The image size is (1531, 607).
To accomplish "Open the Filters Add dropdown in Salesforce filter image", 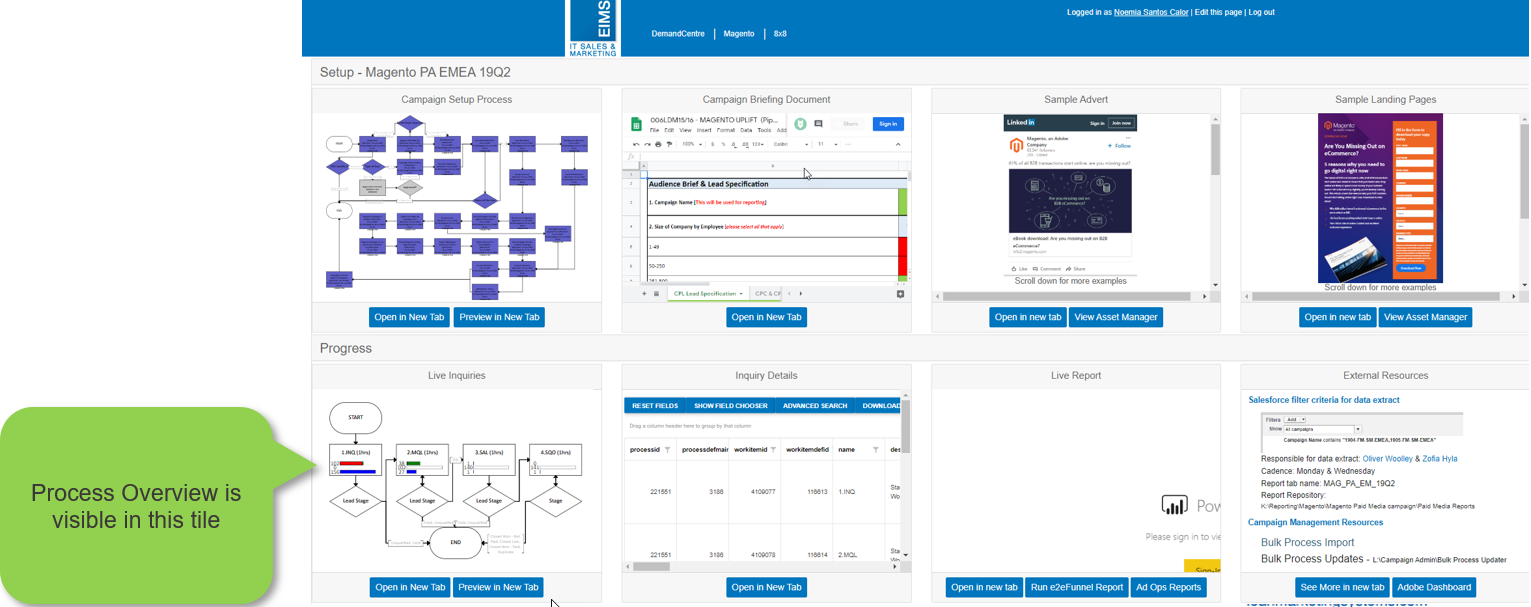I will pyautogui.click(x=1295, y=419).
